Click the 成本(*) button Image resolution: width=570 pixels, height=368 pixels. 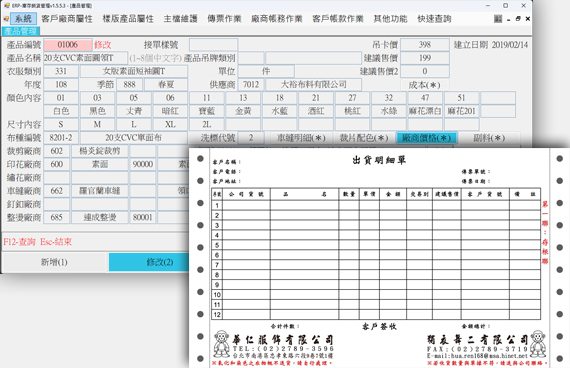[x=424, y=85]
